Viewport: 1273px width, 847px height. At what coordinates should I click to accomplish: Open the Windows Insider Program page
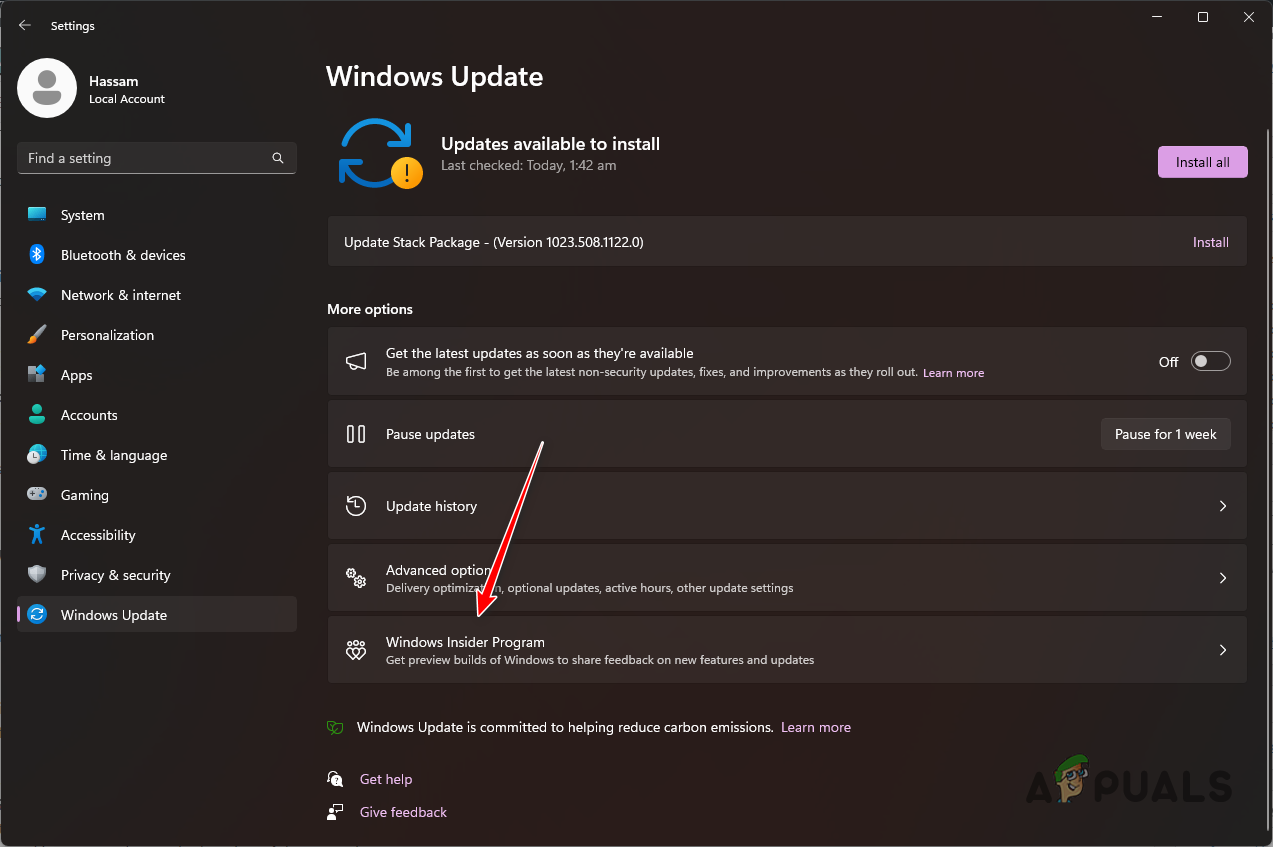(786, 650)
